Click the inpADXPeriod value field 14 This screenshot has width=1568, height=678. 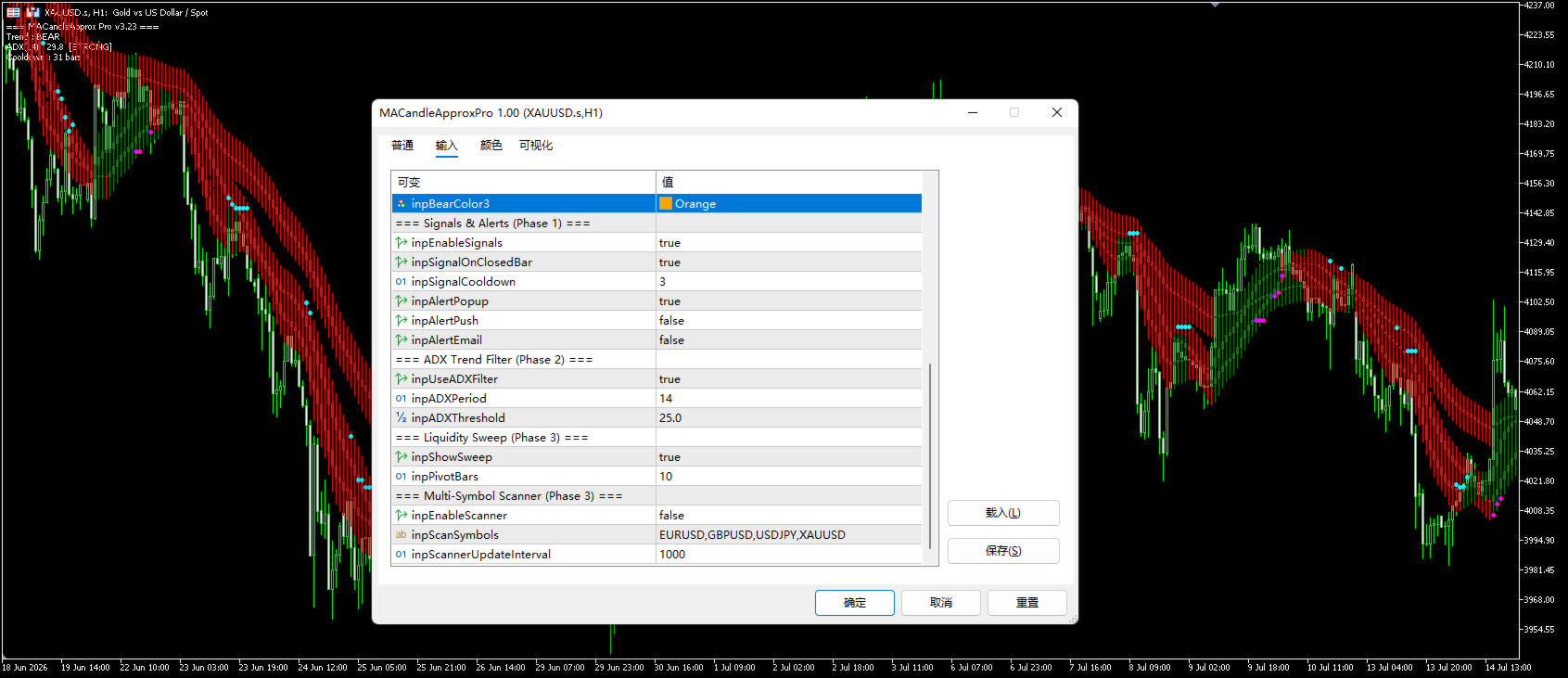788,399
